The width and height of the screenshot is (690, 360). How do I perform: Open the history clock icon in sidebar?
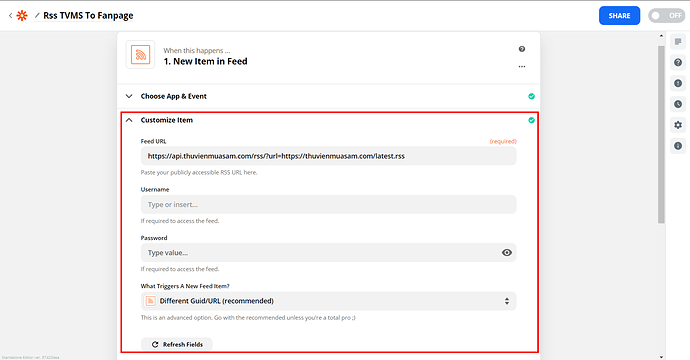[x=678, y=104]
